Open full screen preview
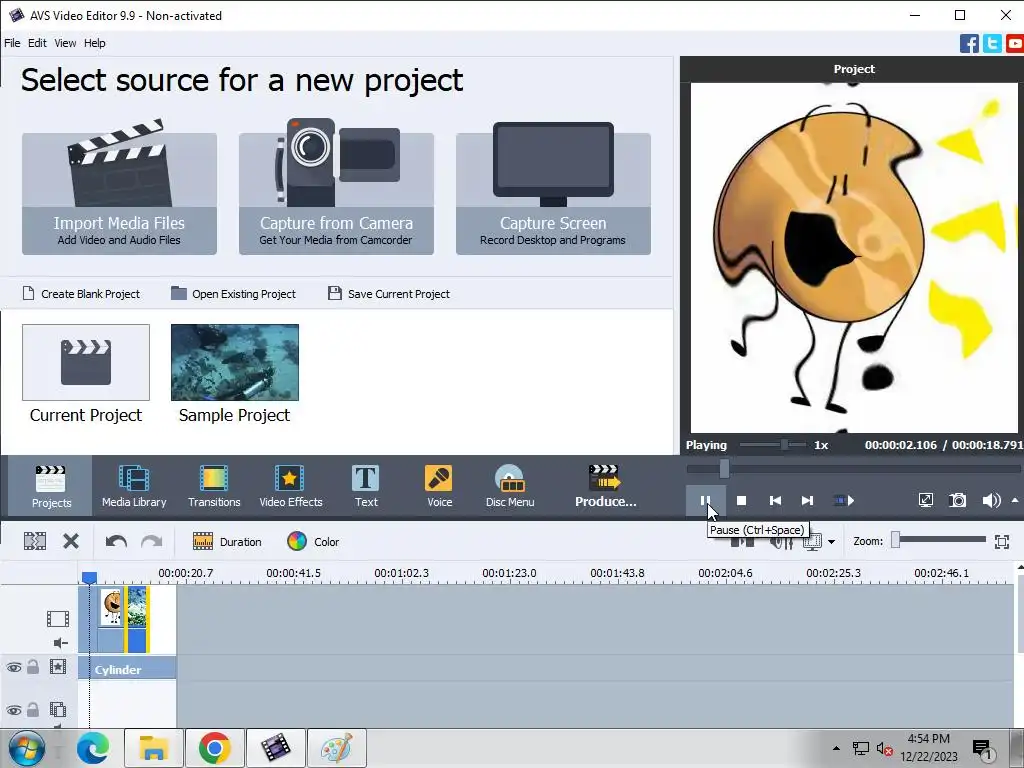The image size is (1024, 768). [x=925, y=501]
